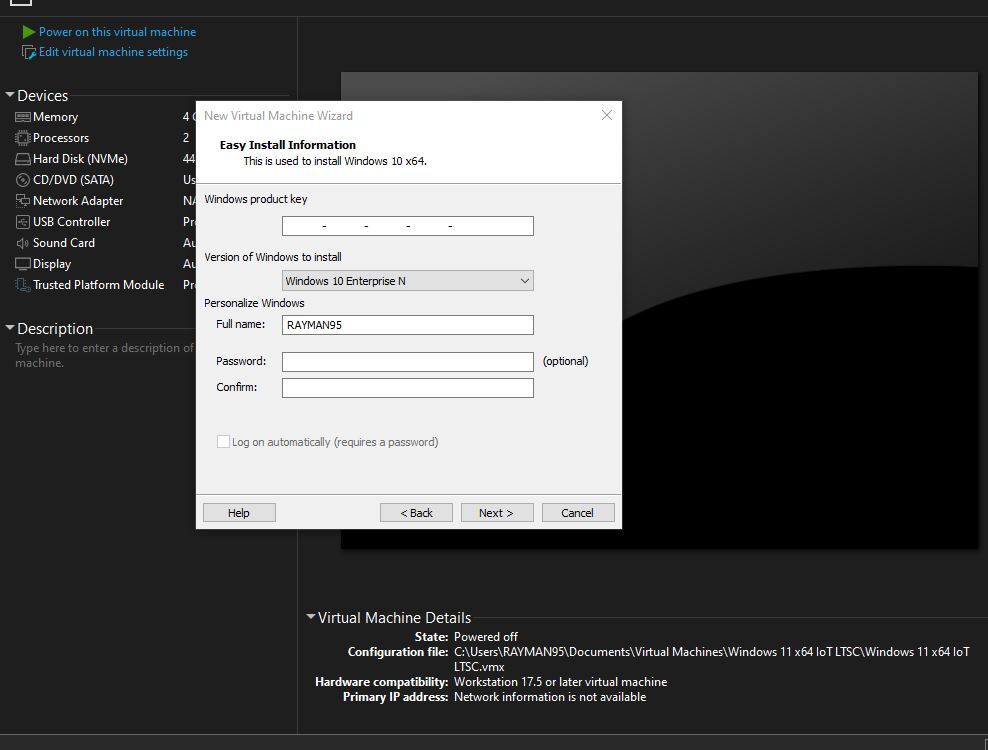Toggle Log on automatically checkbox

click(x=223, y=442)
